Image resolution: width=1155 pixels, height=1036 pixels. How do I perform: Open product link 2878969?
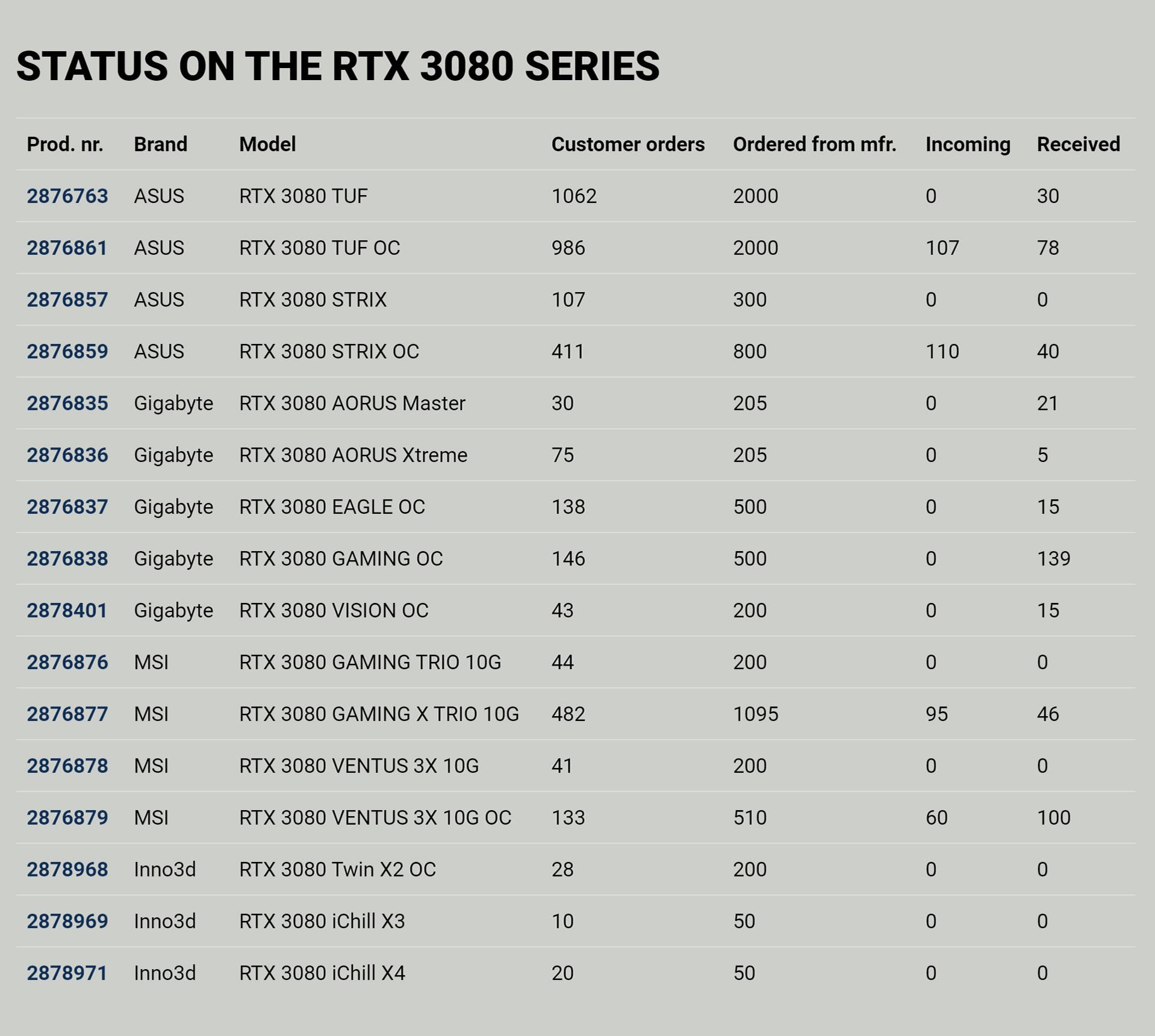pyautogui.click(x=67, y=922)
